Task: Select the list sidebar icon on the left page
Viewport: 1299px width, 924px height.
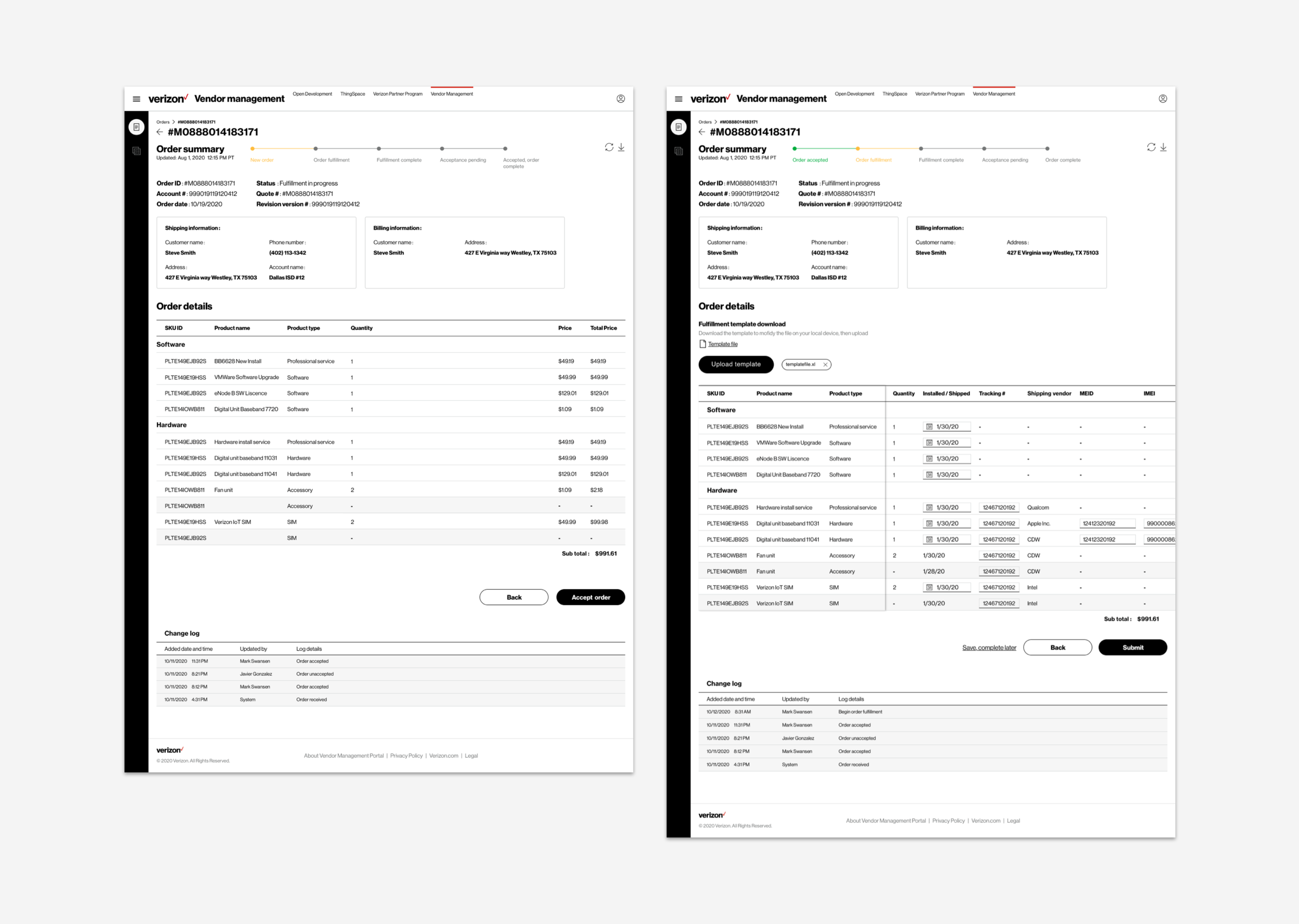Action: click(137, 151)
